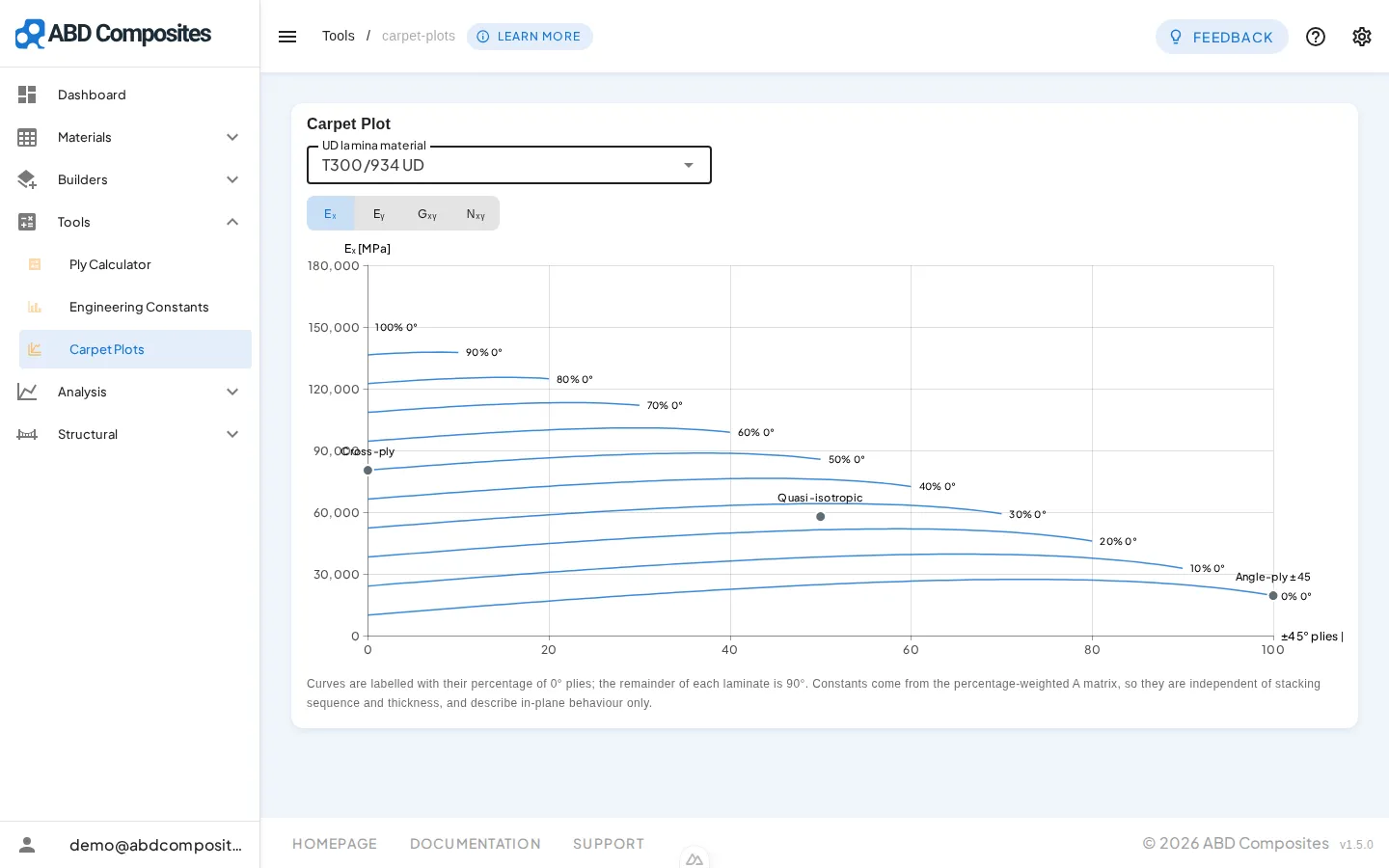Click the Cross-ply data point

click(368, 471)
